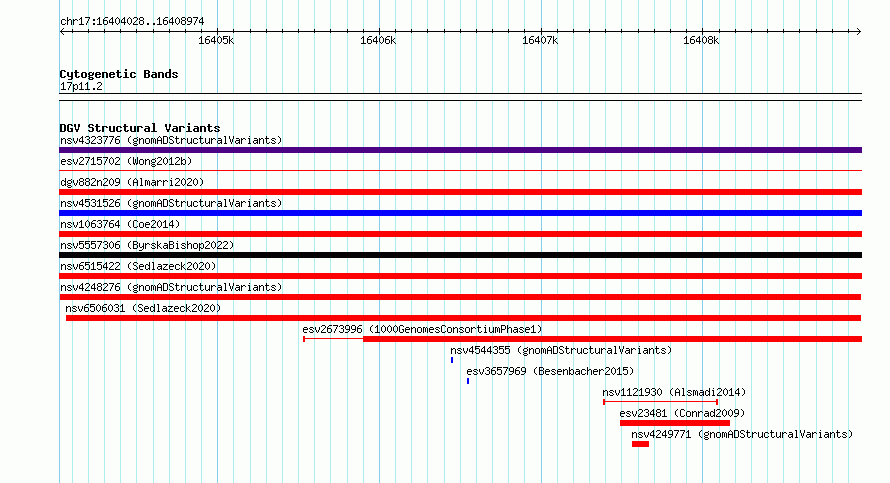Open nsv5557306 (ByrskaBishop2022) label
Image resolution: width=890 pixels, height=483 pixels.
coord(147,245)
